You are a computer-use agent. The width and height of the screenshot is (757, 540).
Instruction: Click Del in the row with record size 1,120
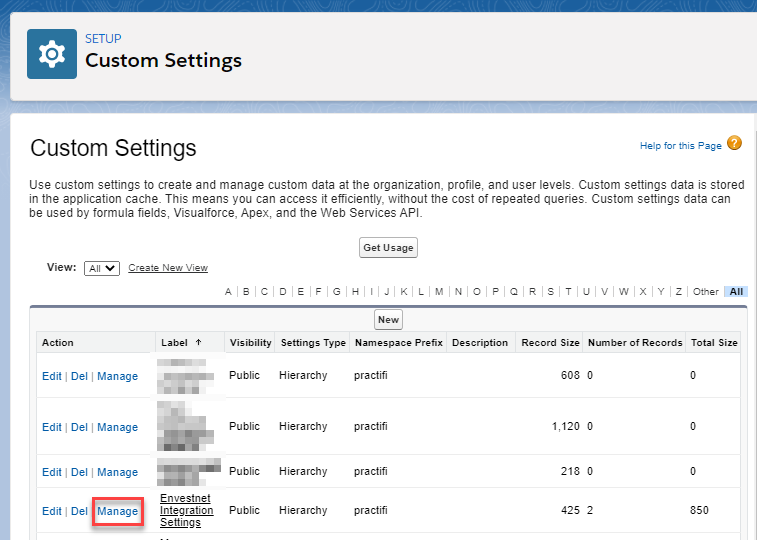pos(79,427)
